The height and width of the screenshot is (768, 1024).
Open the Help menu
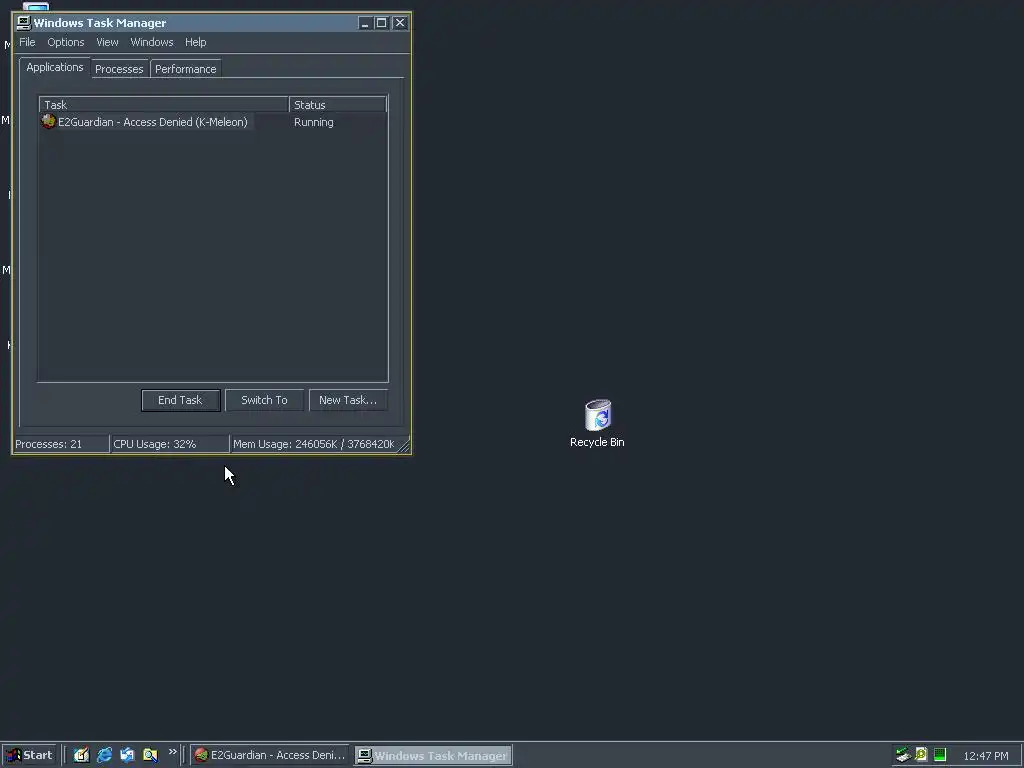pyautogui.click(x=195, y=42)
